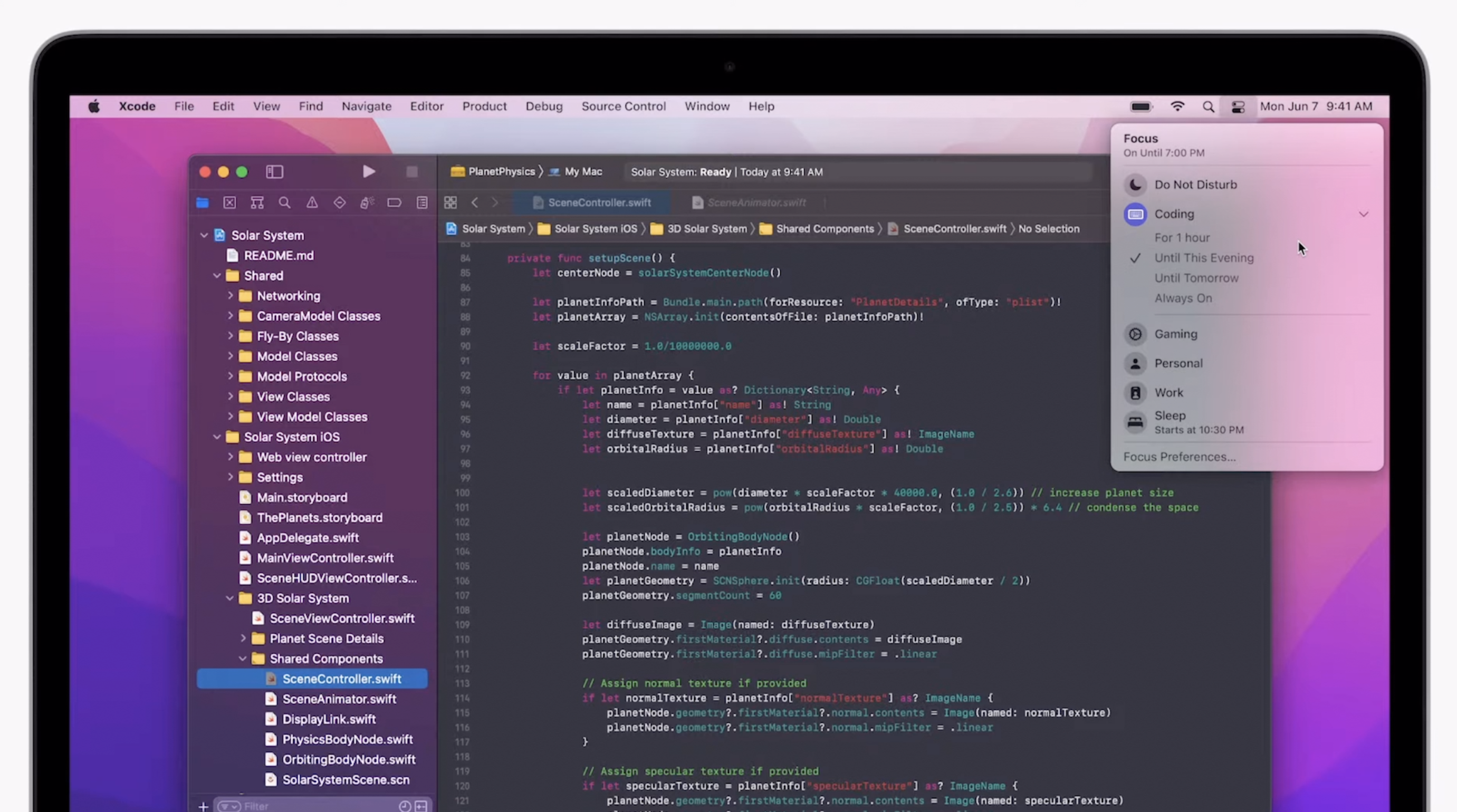
Task: Open OrbitingBodyNode.swift in navigator
Action: pos(348,759)
